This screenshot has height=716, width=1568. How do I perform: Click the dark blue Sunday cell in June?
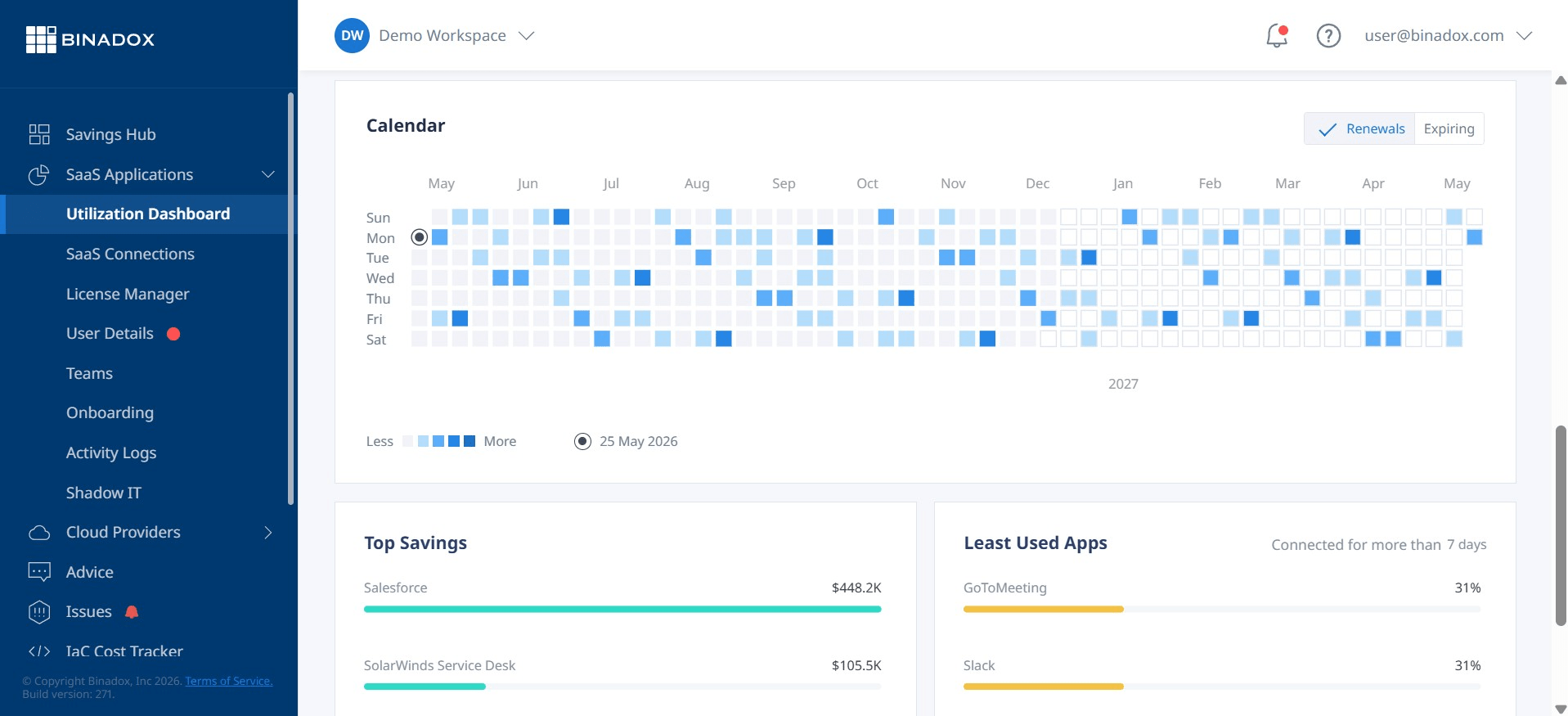pos(561,217)
